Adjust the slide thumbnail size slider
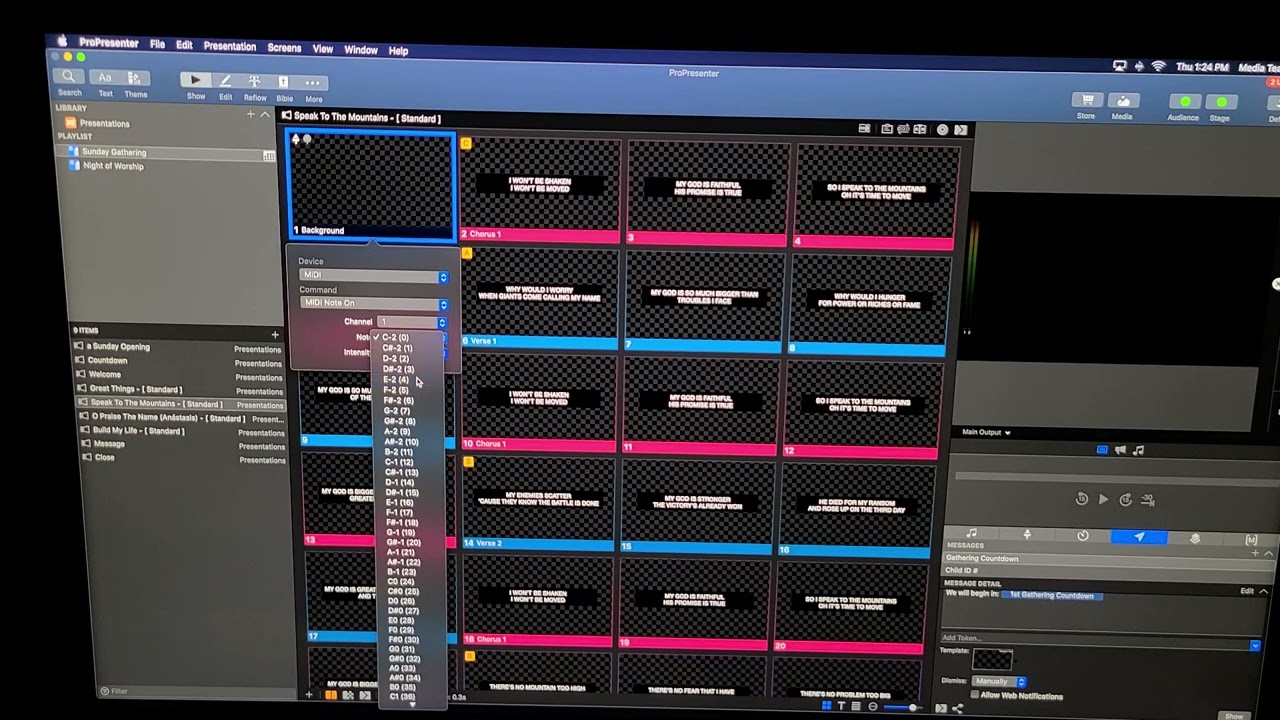 point(903,707)
